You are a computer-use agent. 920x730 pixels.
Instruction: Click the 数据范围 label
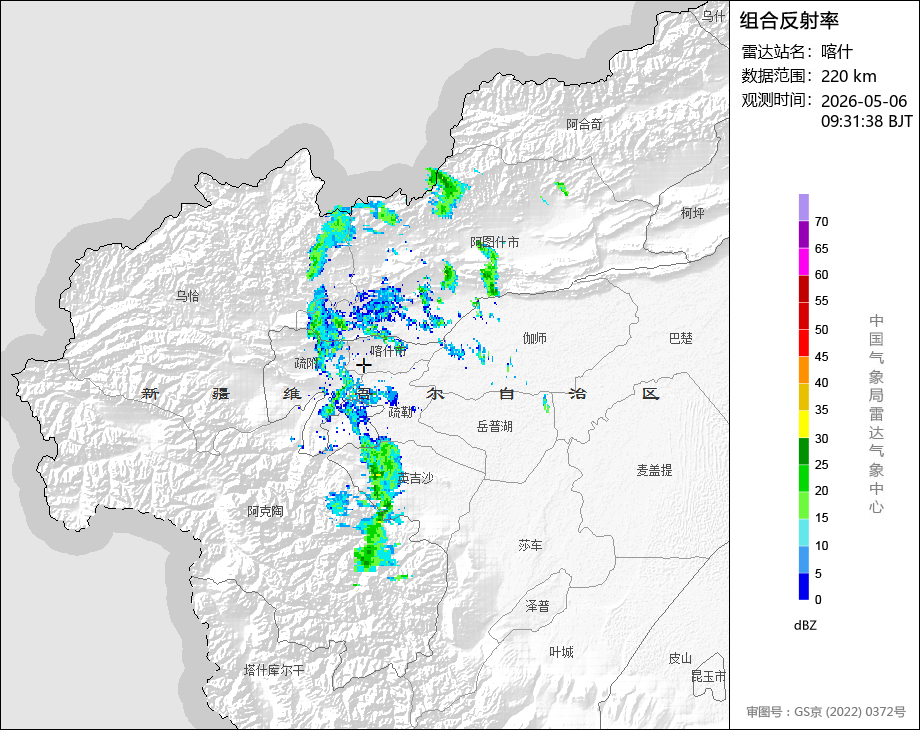coord(775,76)
